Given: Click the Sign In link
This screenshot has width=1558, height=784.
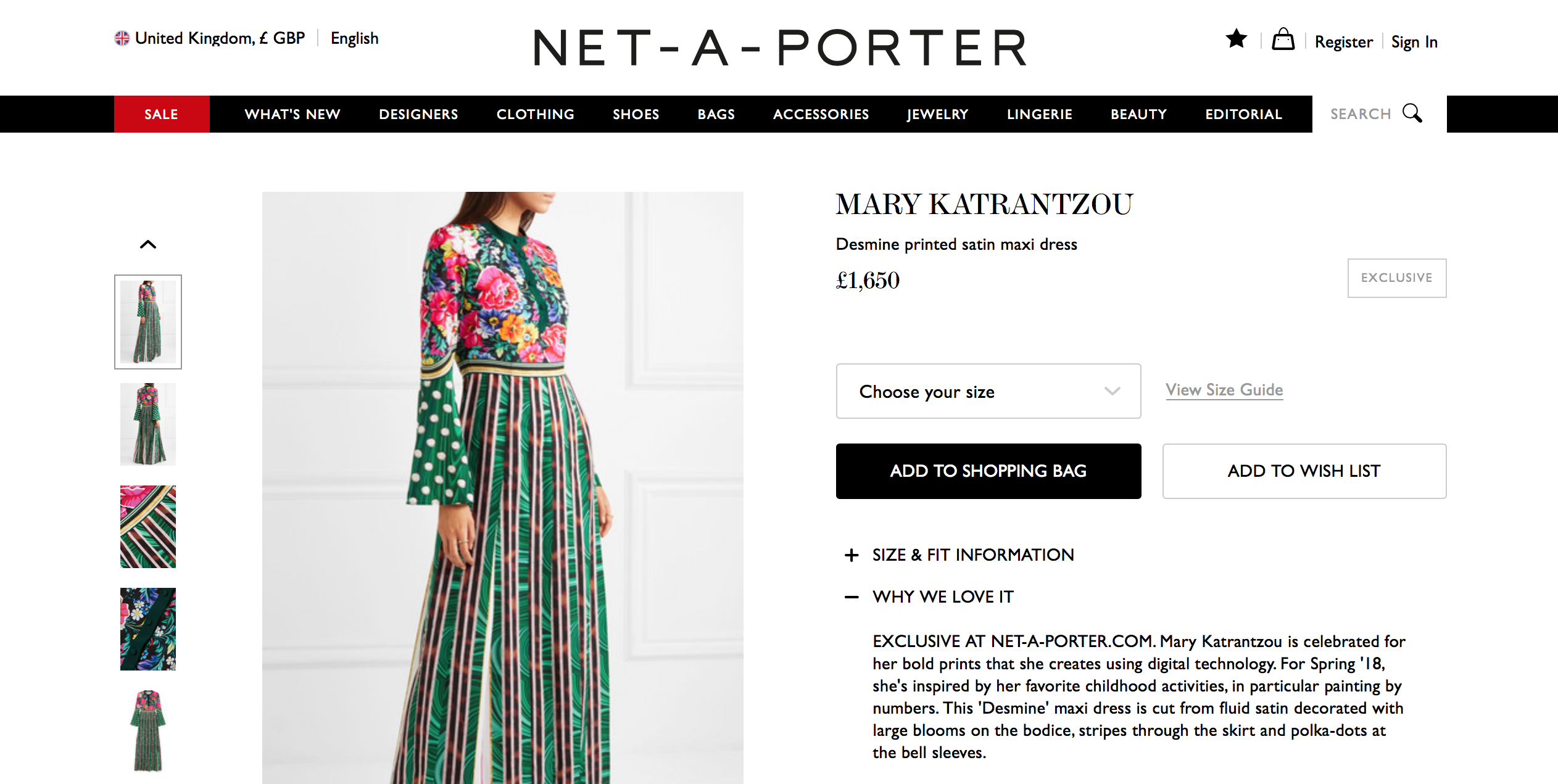Looking at the screenshot, I should tap(1414, 42).
